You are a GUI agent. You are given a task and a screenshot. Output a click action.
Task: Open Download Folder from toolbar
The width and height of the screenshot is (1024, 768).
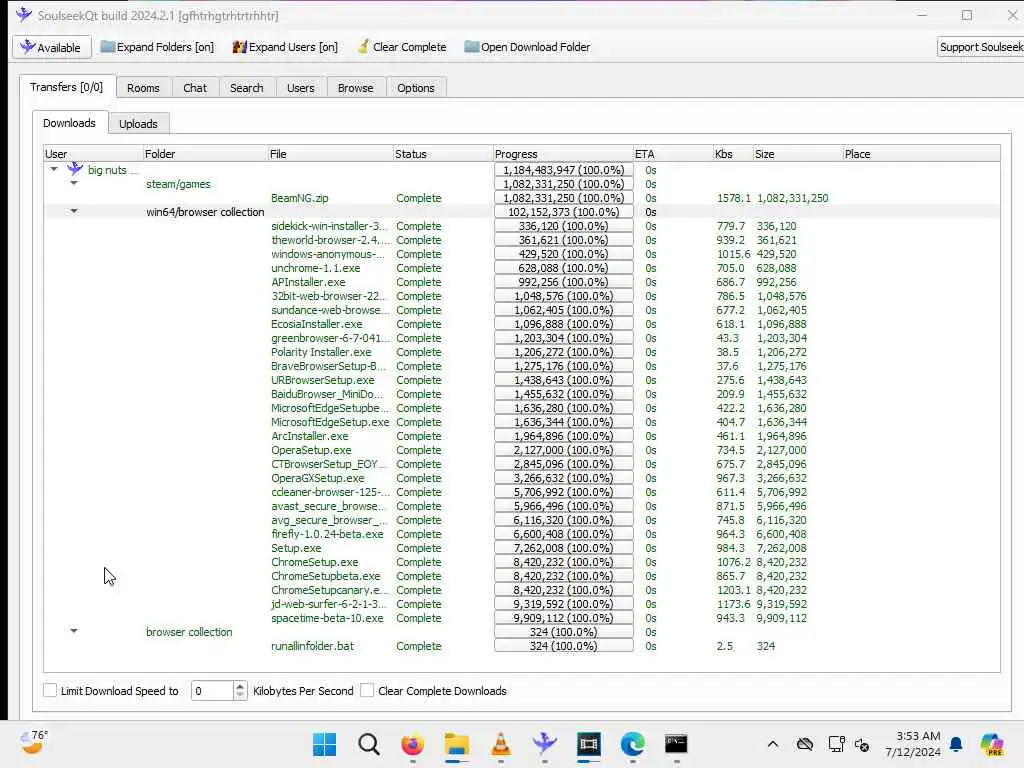coord(527,47)
